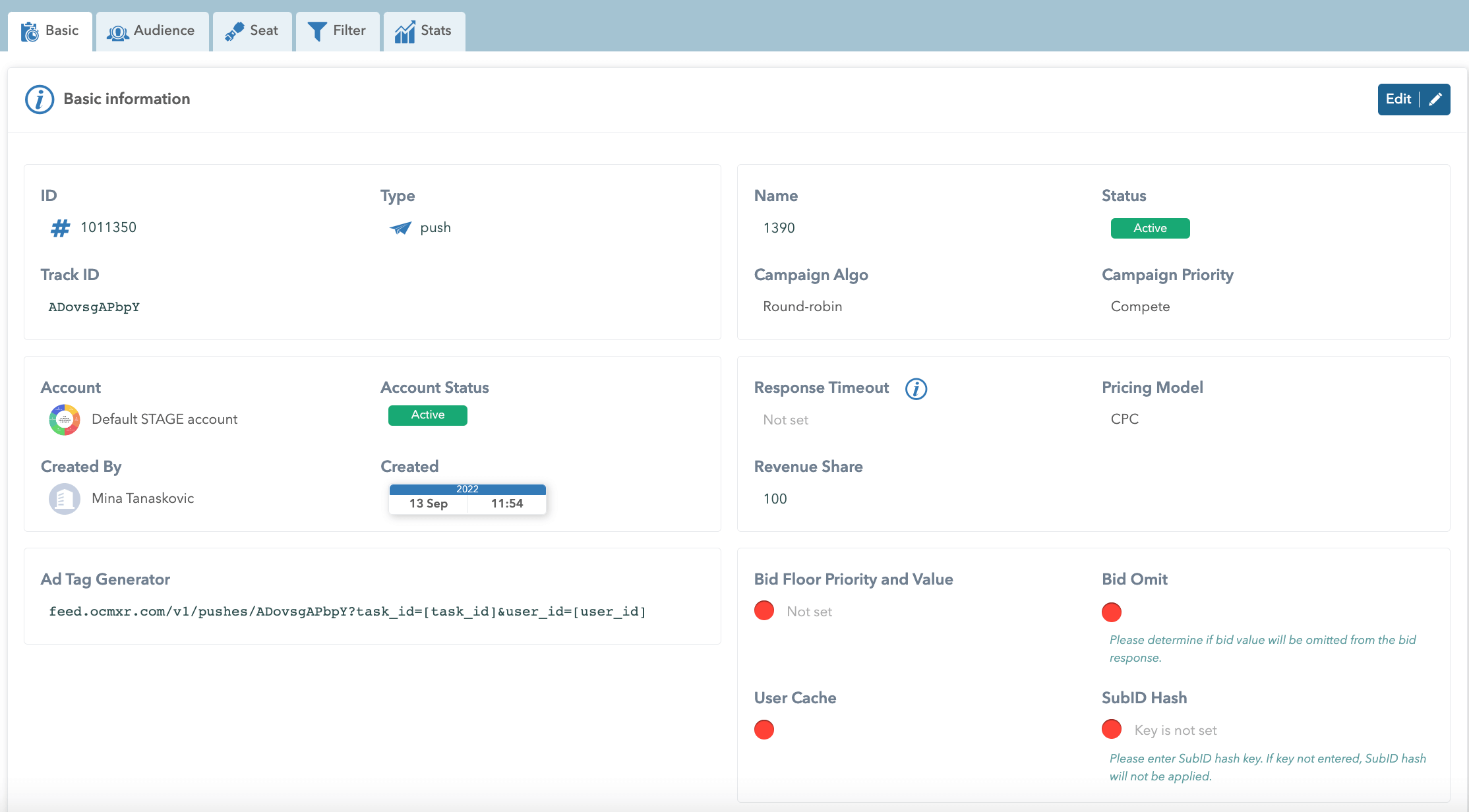Screen dimensions: 1469x812
Task: Toggle the User Cache red indicator
Action: pos(764,730)
